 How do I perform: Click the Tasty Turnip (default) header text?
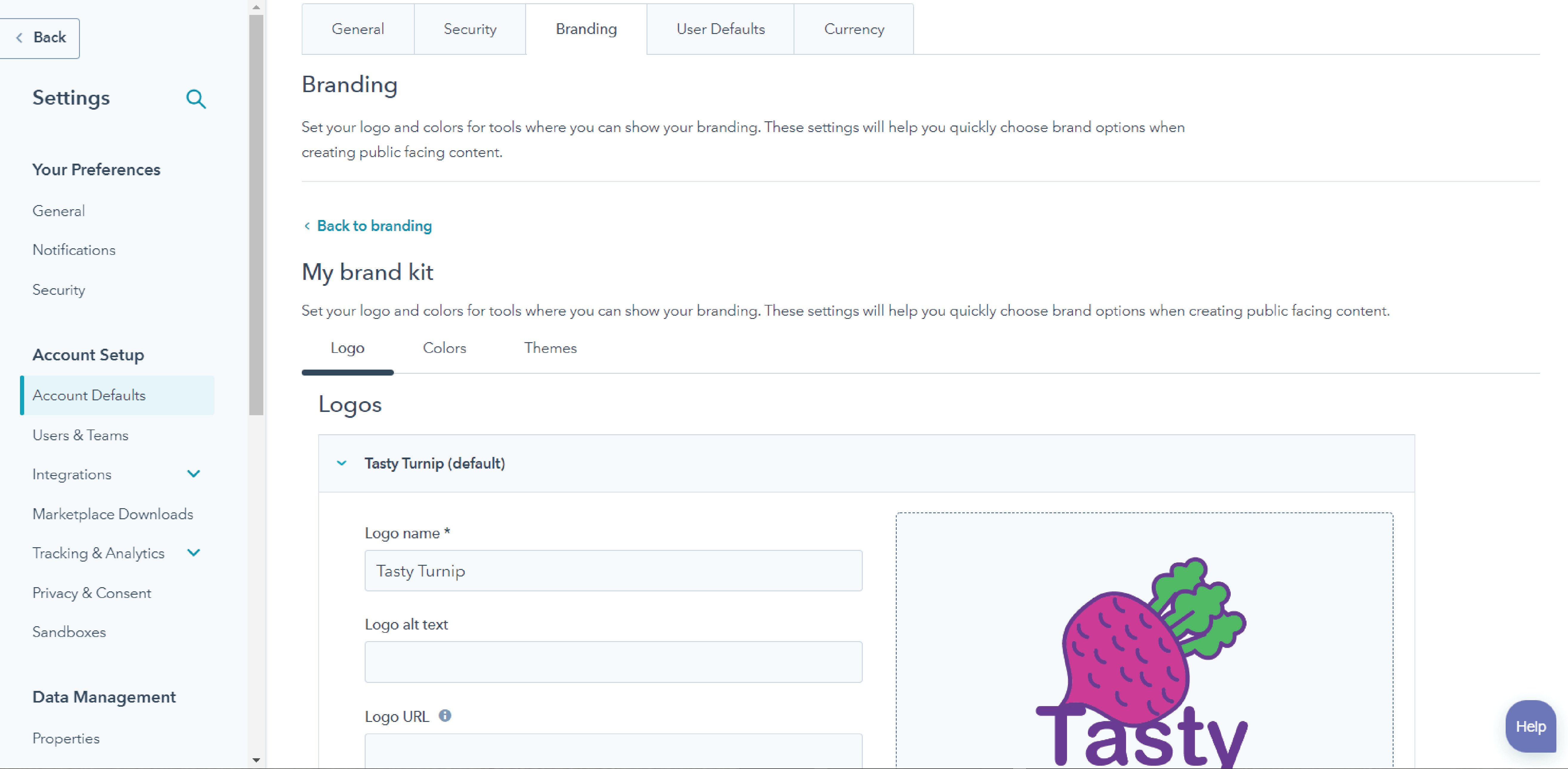click(x=434, y=463)
